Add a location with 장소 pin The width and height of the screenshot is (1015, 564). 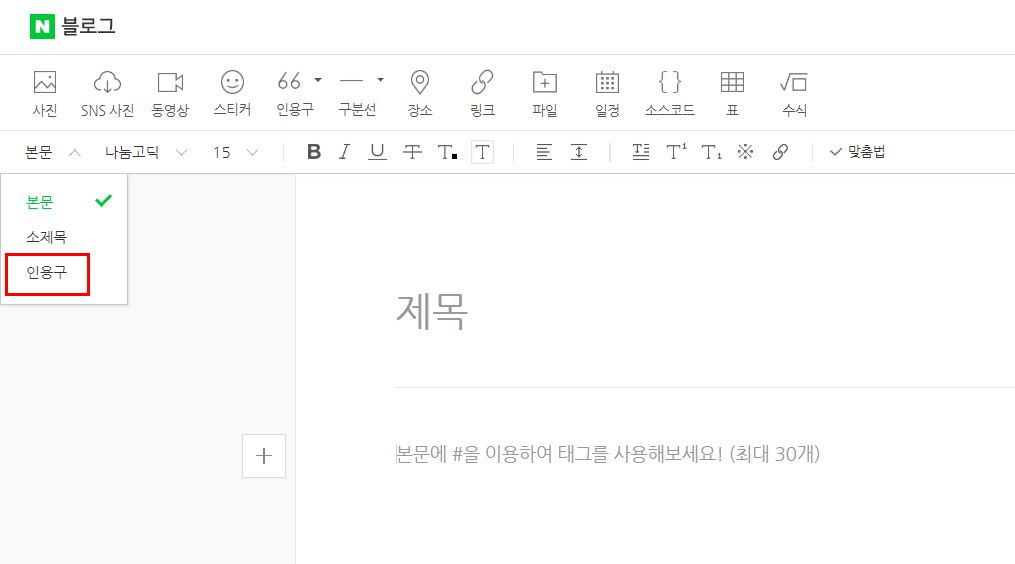[x=420, y=93]
